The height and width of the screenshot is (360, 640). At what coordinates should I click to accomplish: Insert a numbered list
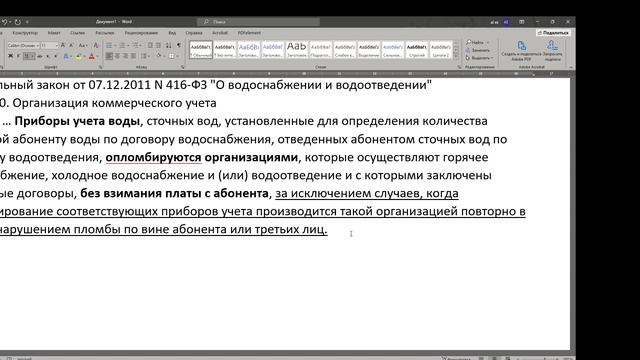(x=122, y=45)
